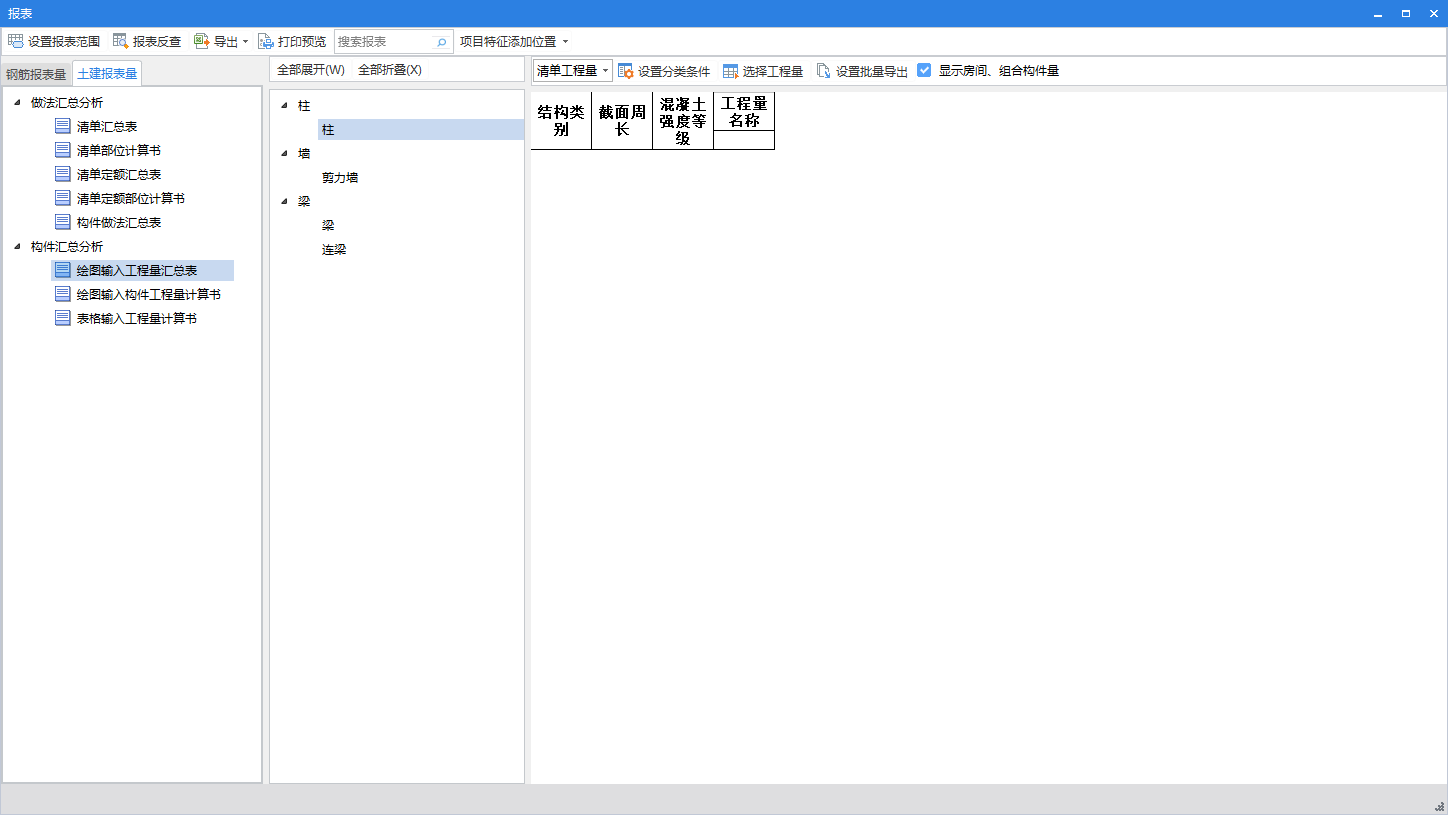Collapse the 构件汇总分析 tree group

17,246
